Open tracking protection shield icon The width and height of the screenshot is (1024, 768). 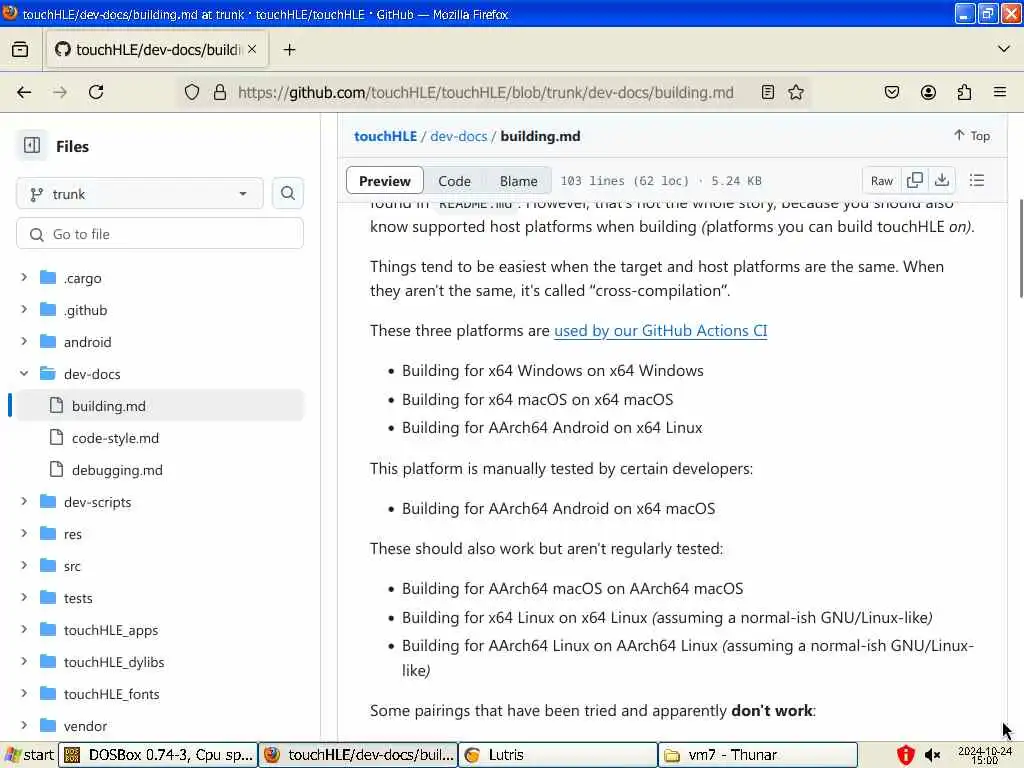pyautogui.click(x=191, y=92)
